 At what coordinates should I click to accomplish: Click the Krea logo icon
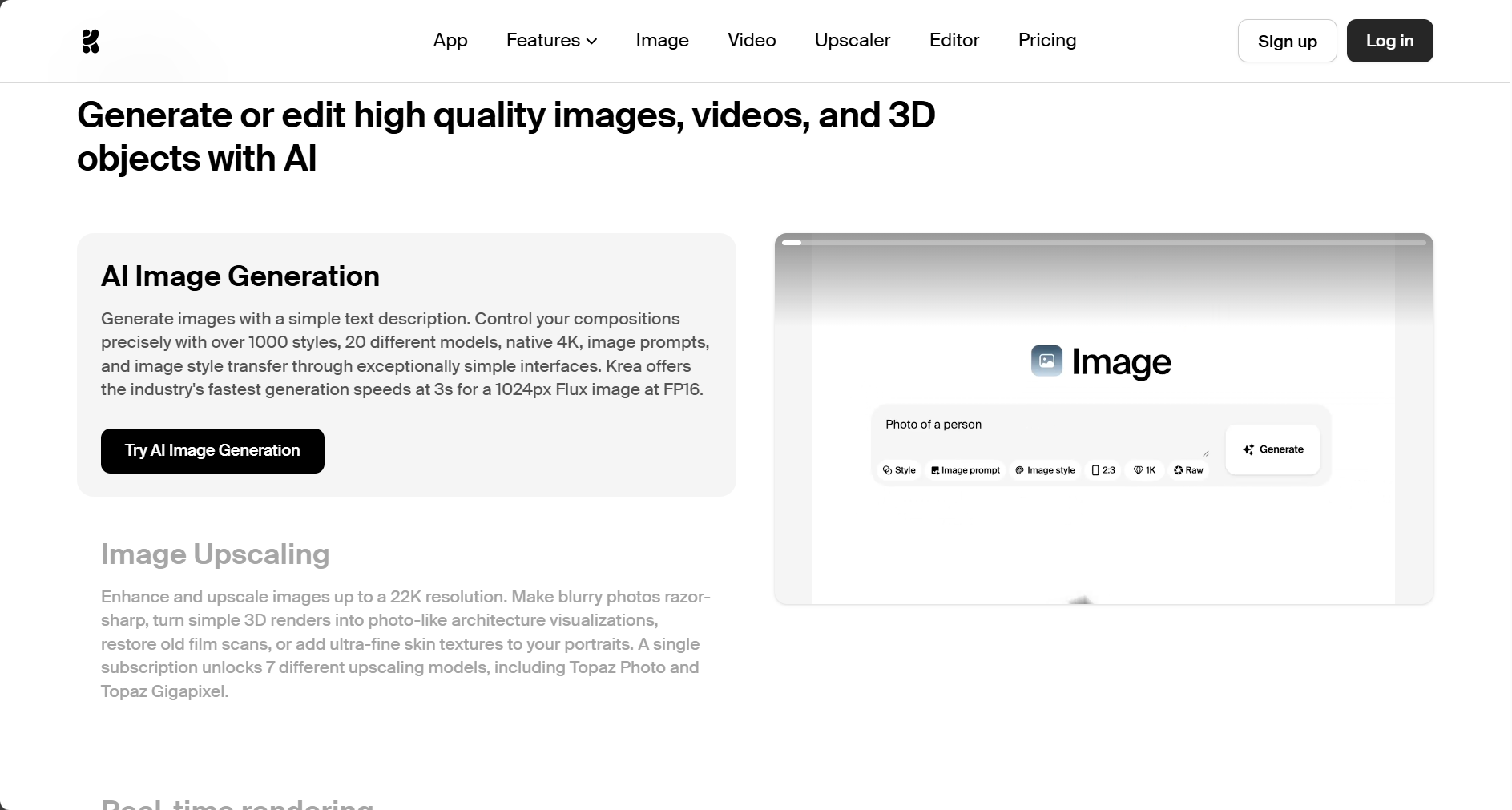tap(91, 41)
